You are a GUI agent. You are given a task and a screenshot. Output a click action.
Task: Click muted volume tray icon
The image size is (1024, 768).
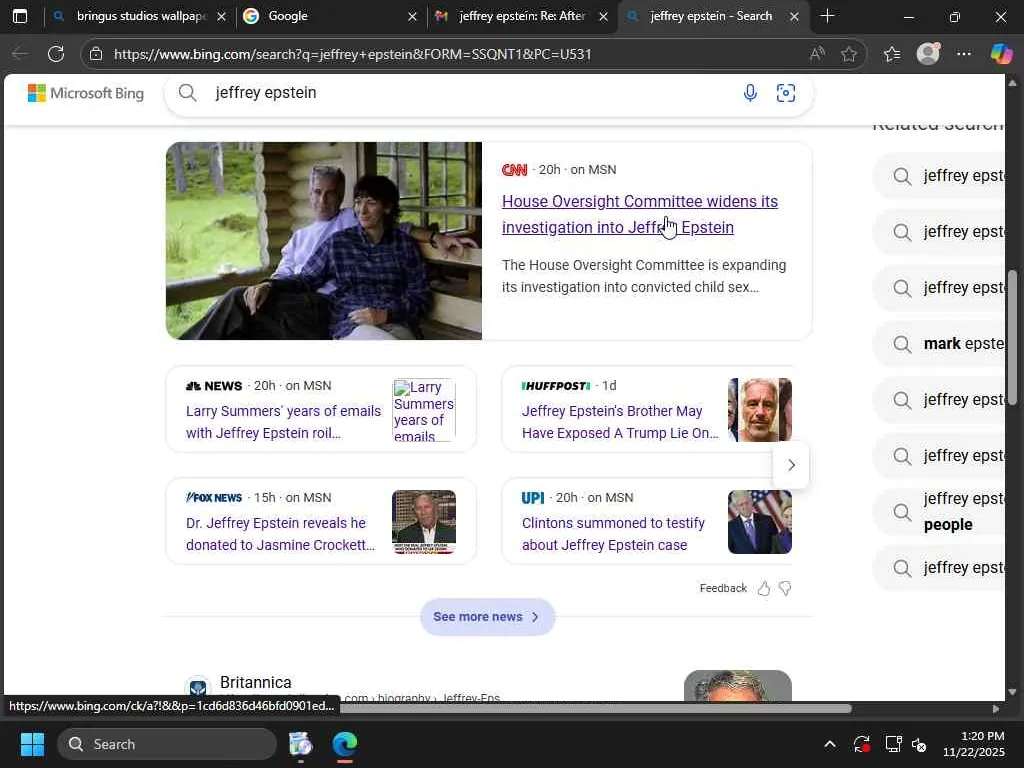919,744
